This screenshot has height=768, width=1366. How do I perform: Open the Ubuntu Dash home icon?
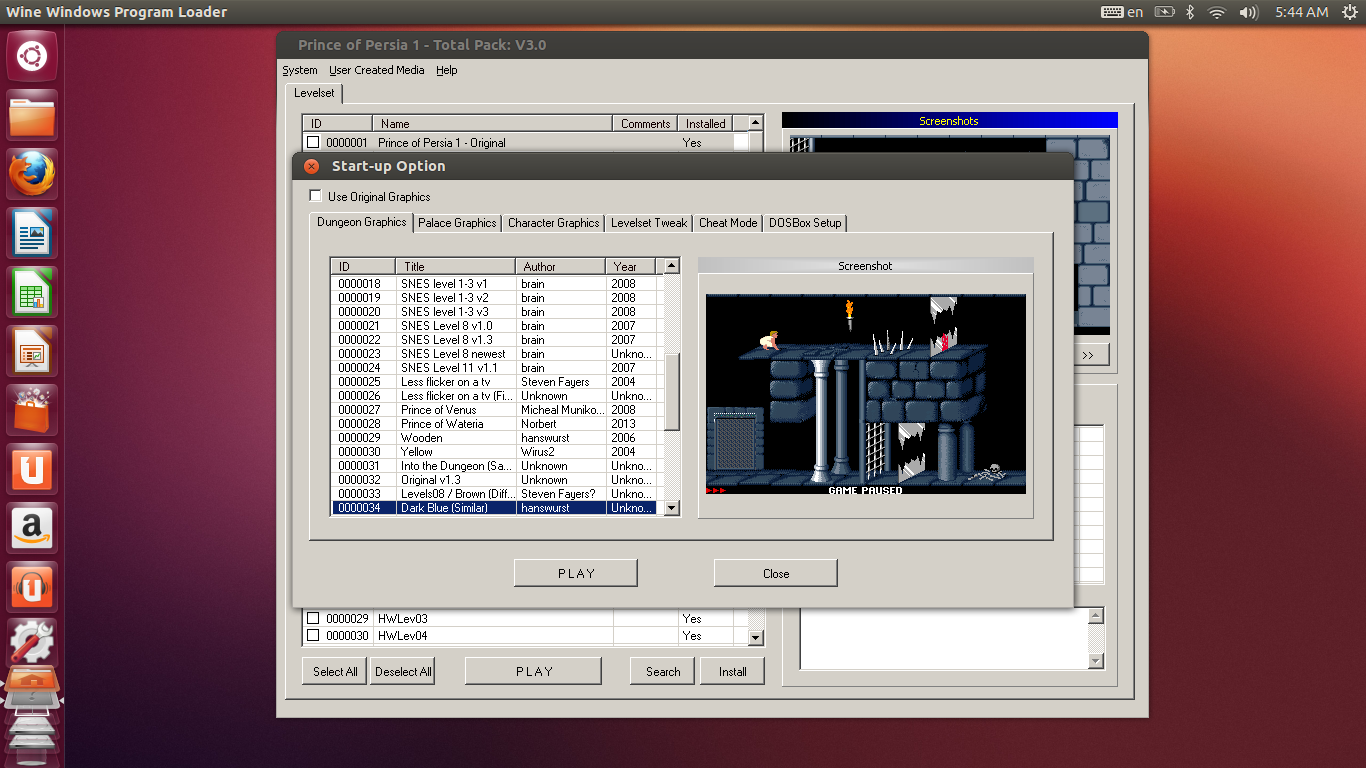click(32, 56)
